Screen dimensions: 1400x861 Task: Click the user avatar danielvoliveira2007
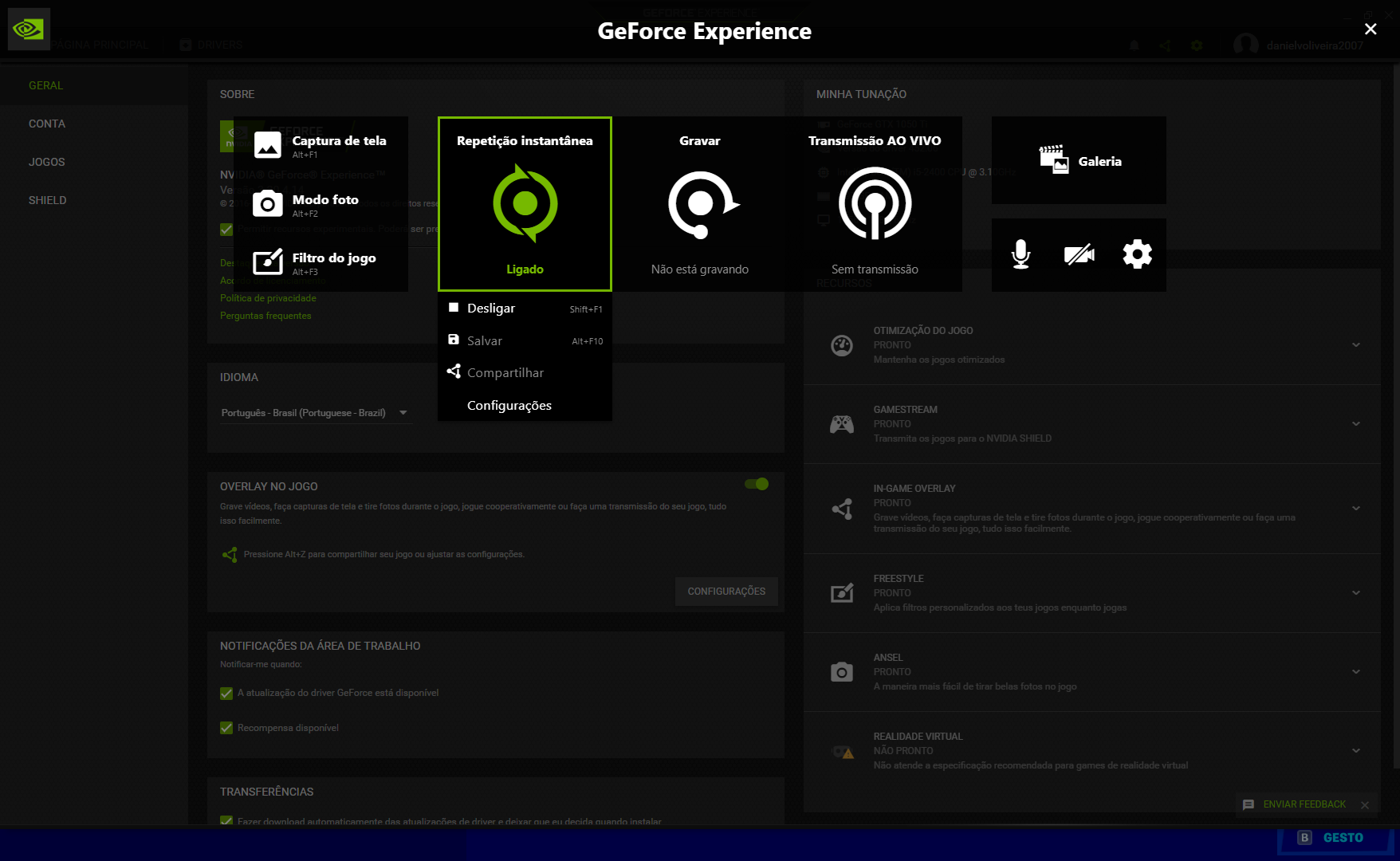pyautogui.click(x=1245, y=45)
